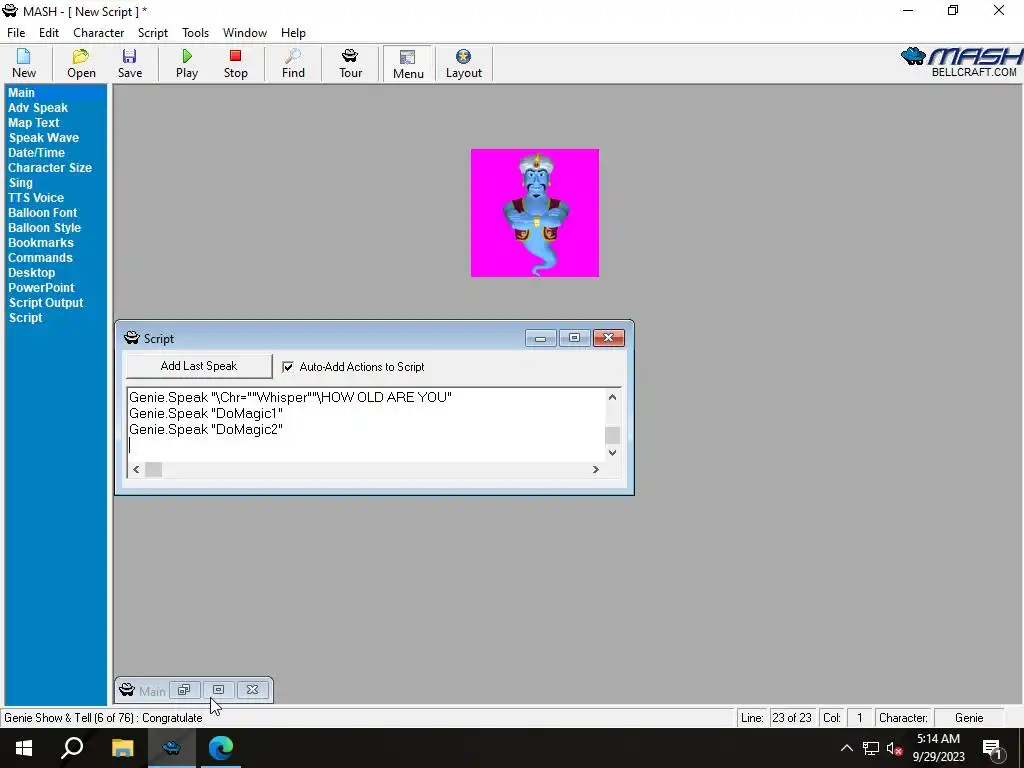Open Script Output in sidebar

pos(46,303)
